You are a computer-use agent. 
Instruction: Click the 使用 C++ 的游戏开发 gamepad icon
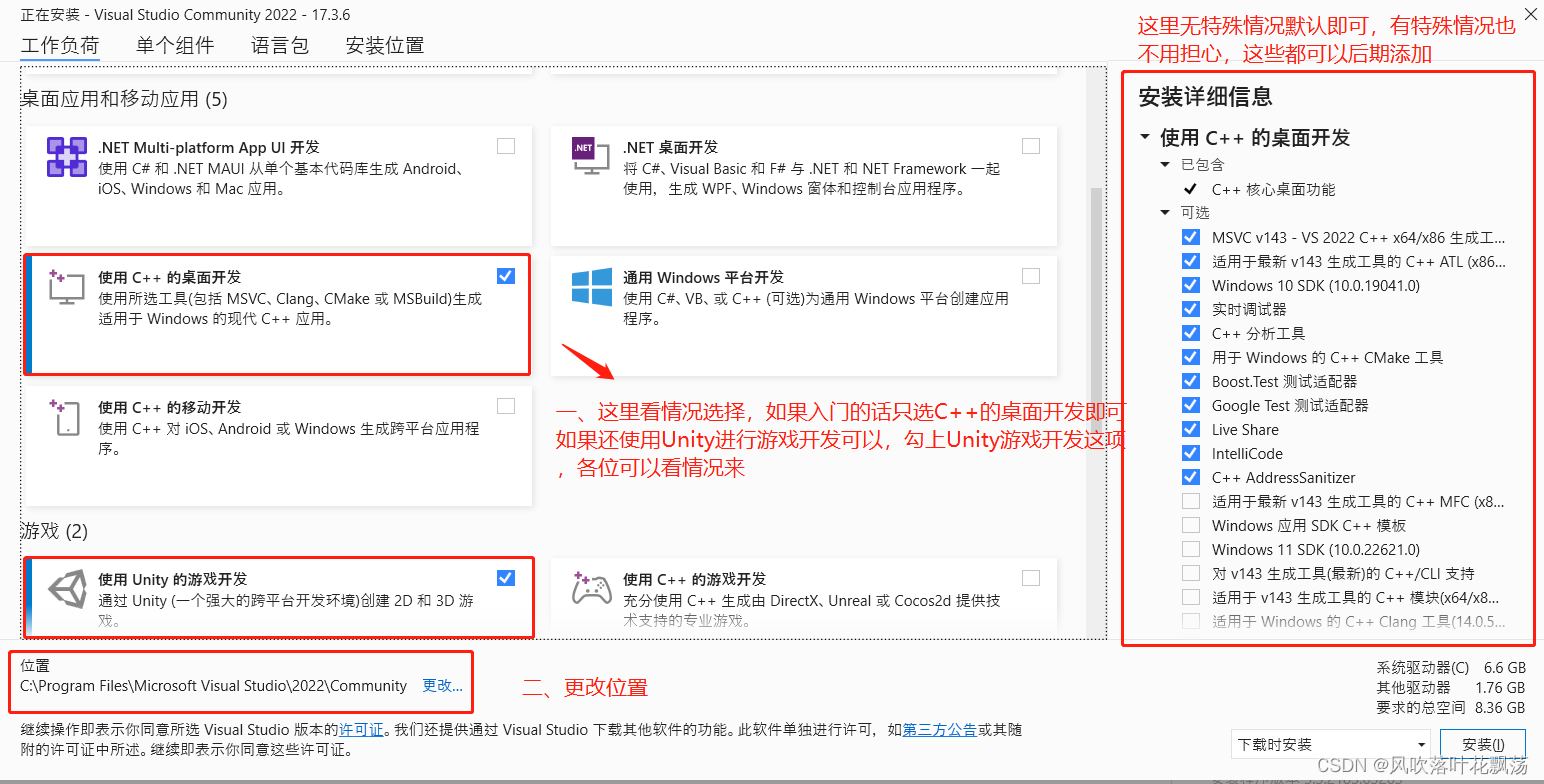point(591,589)
